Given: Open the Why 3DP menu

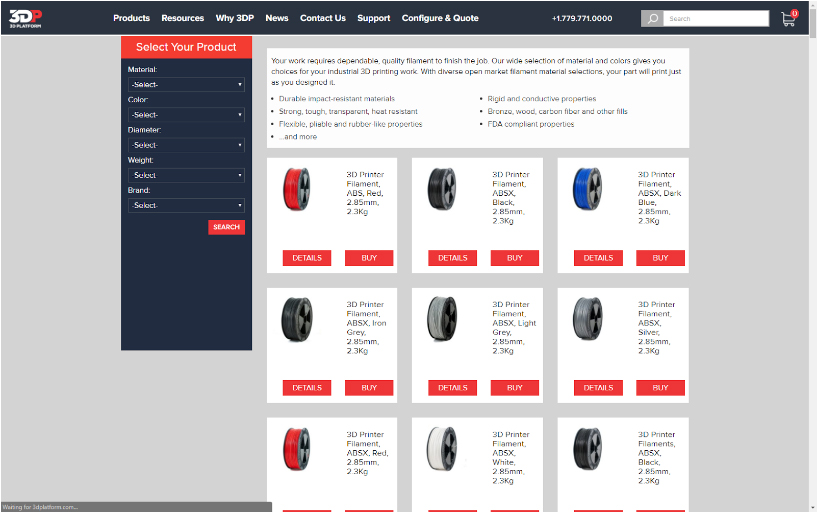Looking at the screenshot, I should pyautogui.click(x=235, y=18).
